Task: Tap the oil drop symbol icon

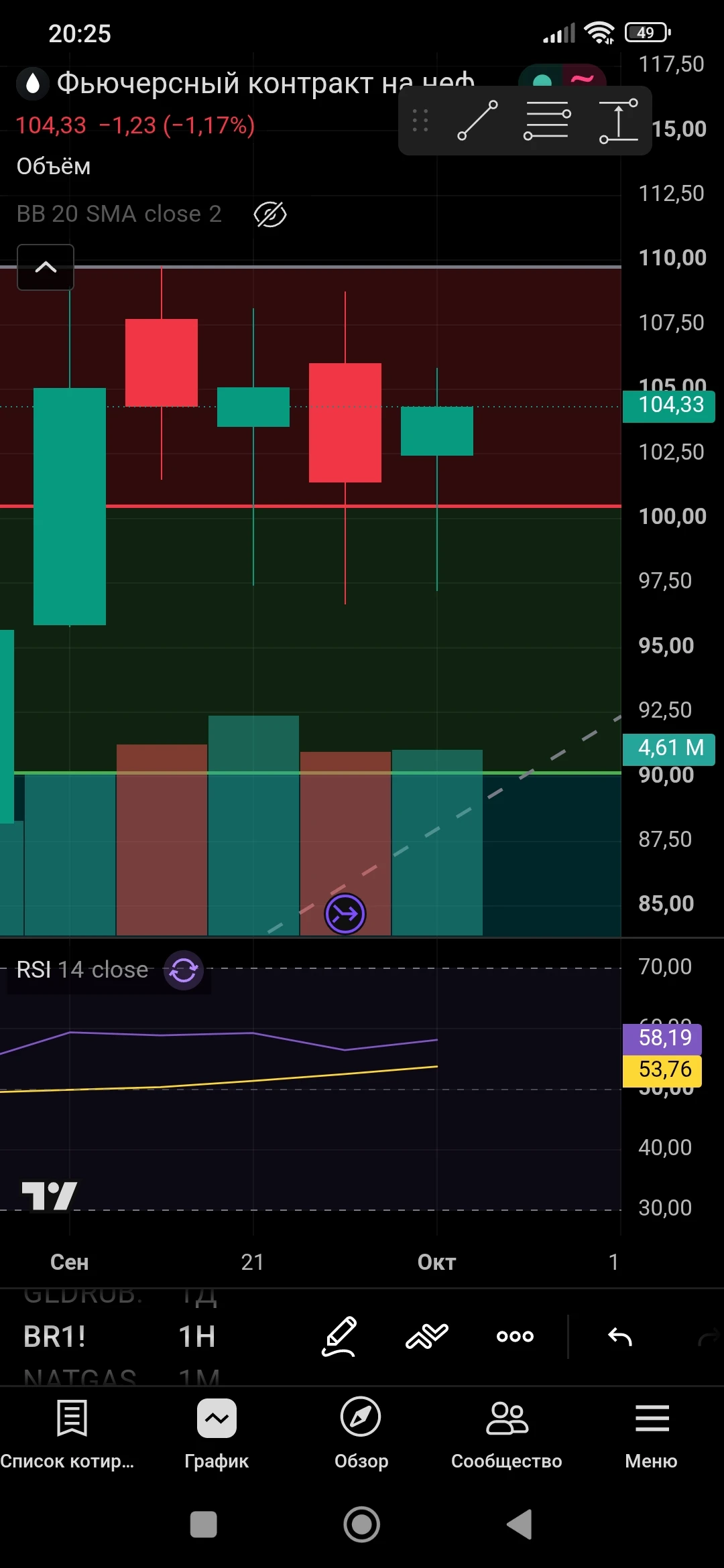Action: click(32, 84)
